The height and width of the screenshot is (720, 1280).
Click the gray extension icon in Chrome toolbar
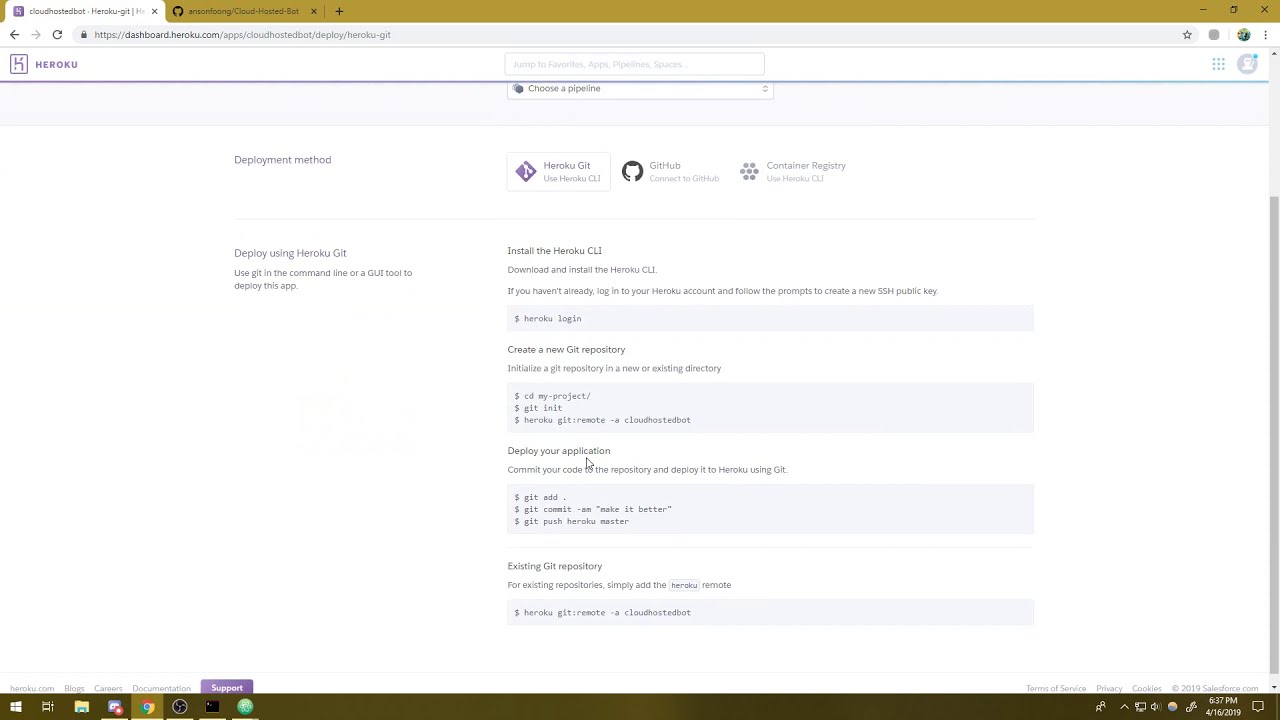point(1214,35)
